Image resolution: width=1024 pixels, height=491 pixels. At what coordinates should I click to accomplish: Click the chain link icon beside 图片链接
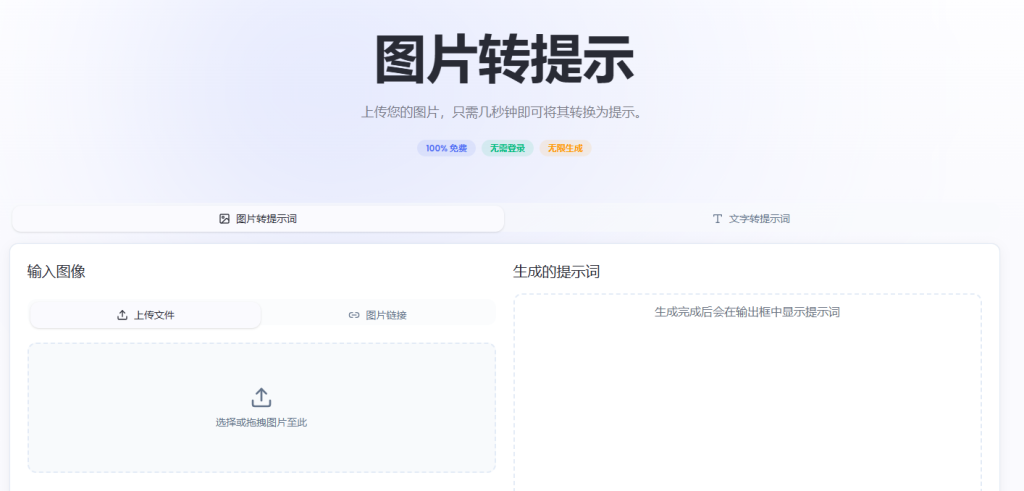pyautogui.click(x=353, y=315)
